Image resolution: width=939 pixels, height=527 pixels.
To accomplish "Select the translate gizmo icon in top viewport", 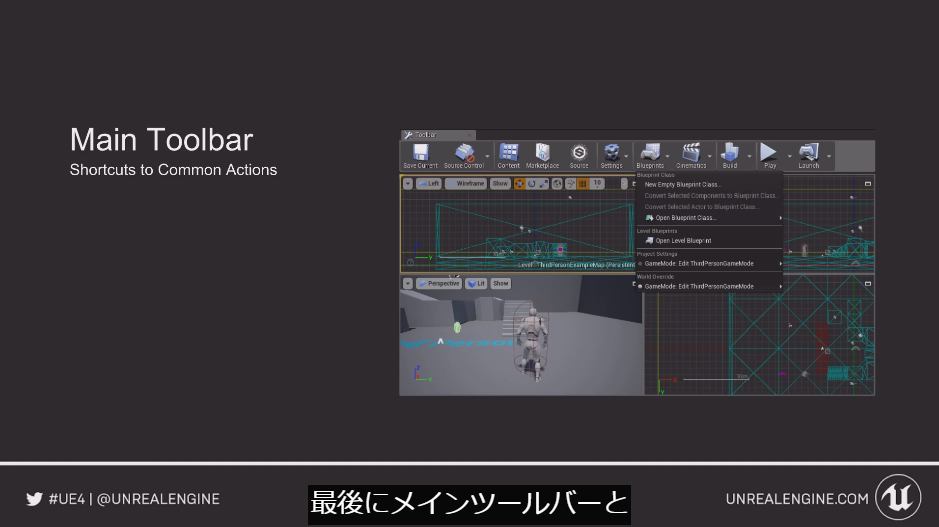I will (x=519, y=184).
